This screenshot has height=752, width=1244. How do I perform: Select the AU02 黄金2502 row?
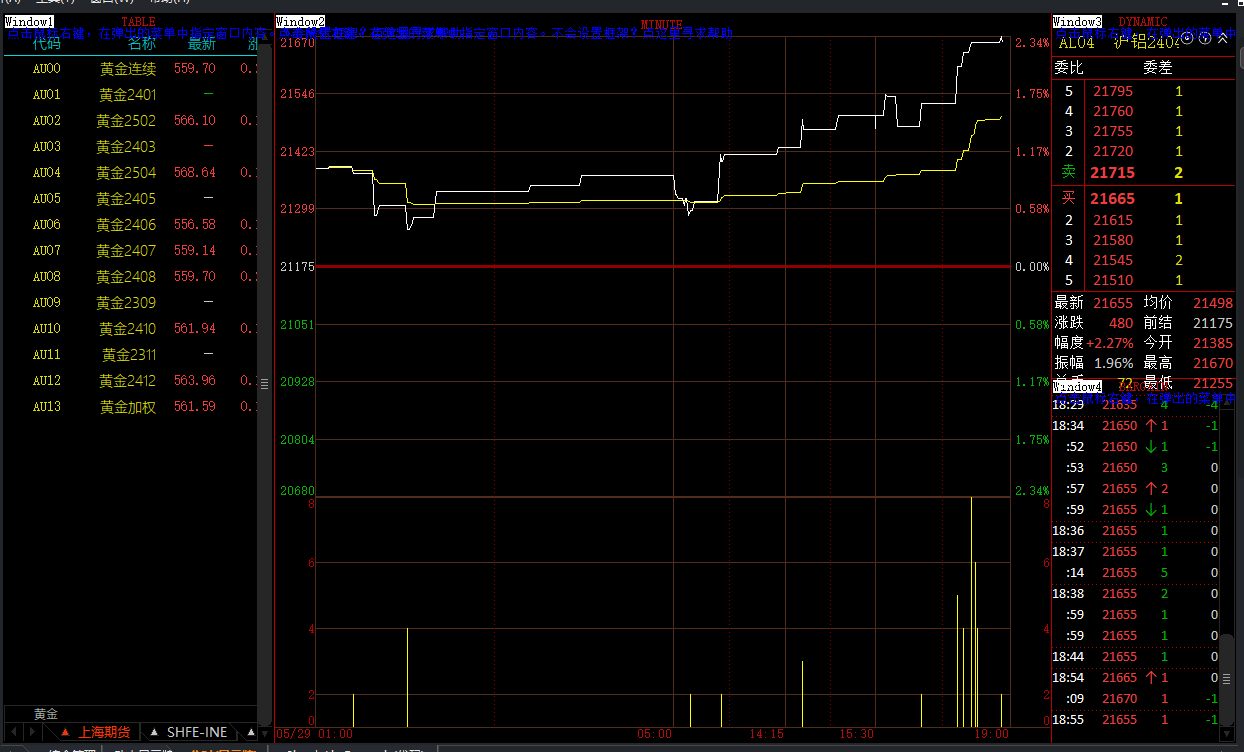click(130, 120)
